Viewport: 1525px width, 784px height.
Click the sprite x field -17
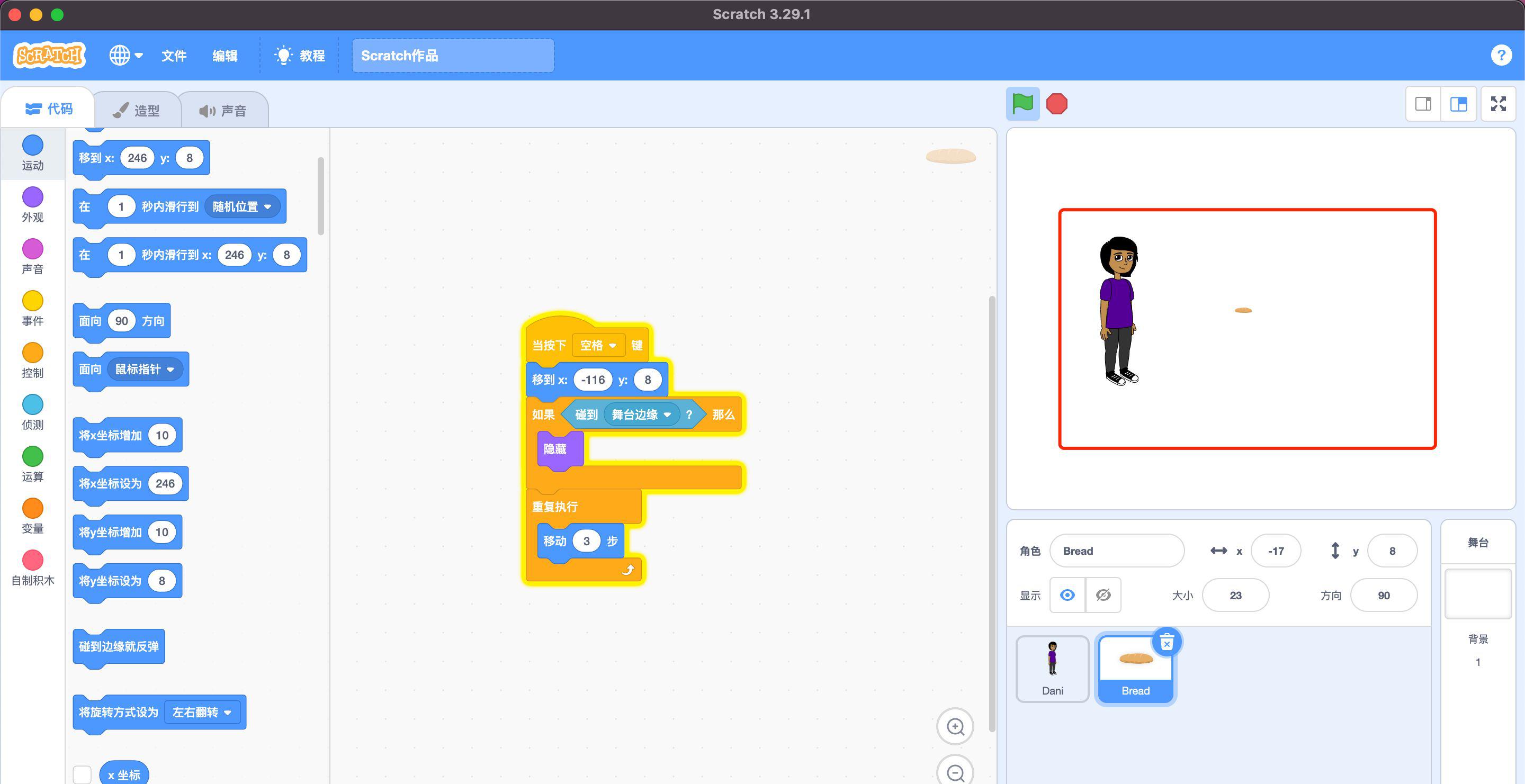[1276, 551]
